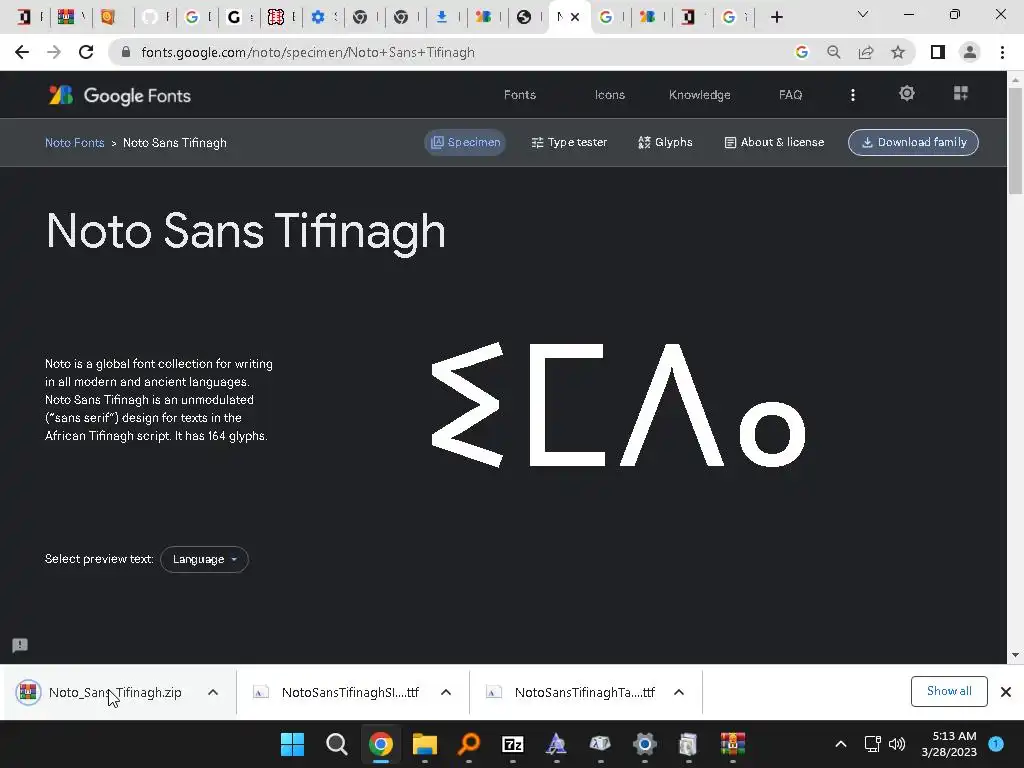View site information via the lock icon

(x=126, y=52)
